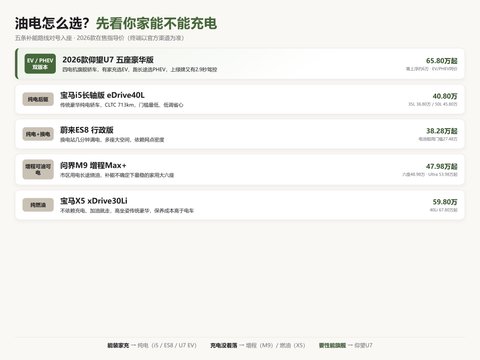Open the 2026款仰望U7 五座豪华版 card title
The width and height of the screenshot is (480, 360).
click(x=108, y=60)
